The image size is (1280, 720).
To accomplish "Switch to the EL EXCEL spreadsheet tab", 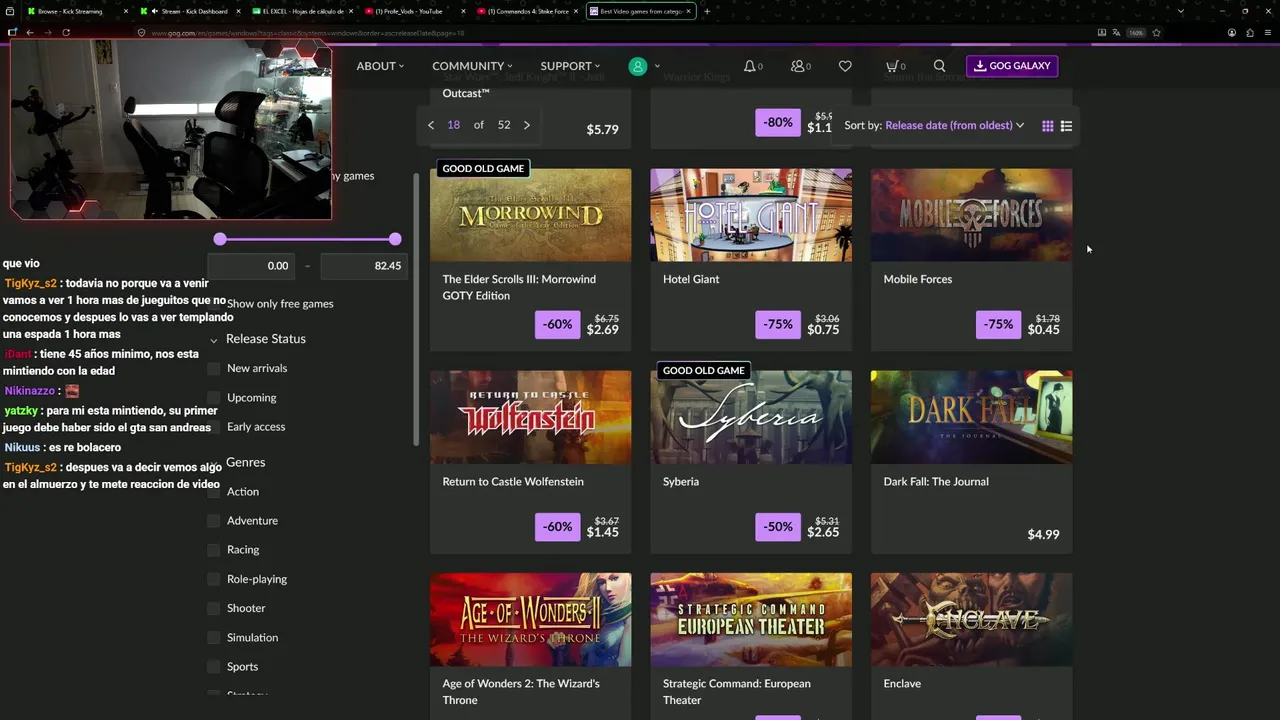I will click(x=301, y=11).
